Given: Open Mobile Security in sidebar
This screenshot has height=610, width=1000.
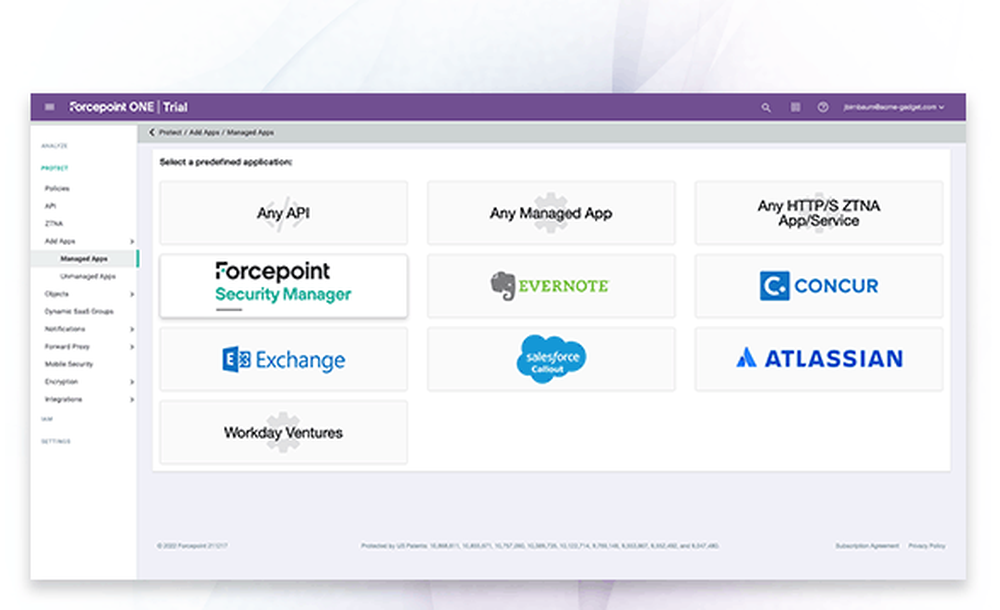Looking at the screenshot, I should 69,364.
